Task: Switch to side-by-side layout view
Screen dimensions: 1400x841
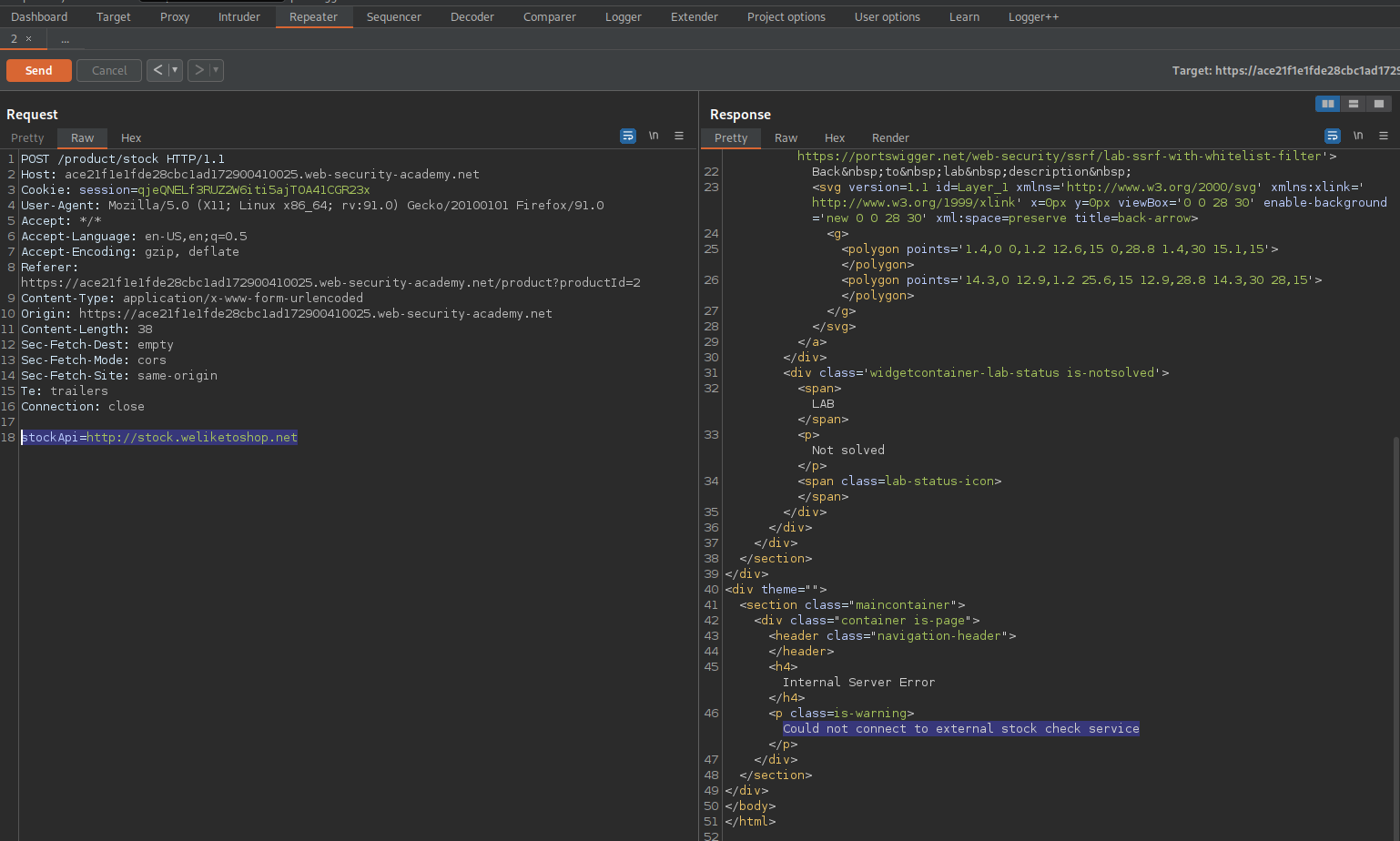Action: (x=1328, y=104)
